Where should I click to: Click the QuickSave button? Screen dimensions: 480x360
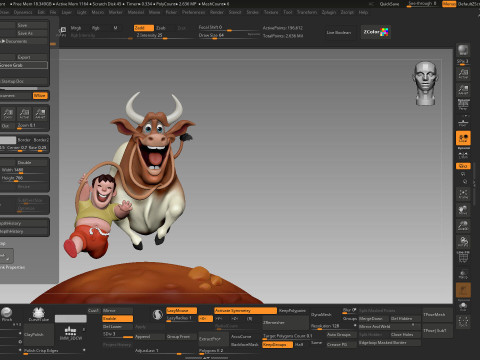tap(389, 4)
